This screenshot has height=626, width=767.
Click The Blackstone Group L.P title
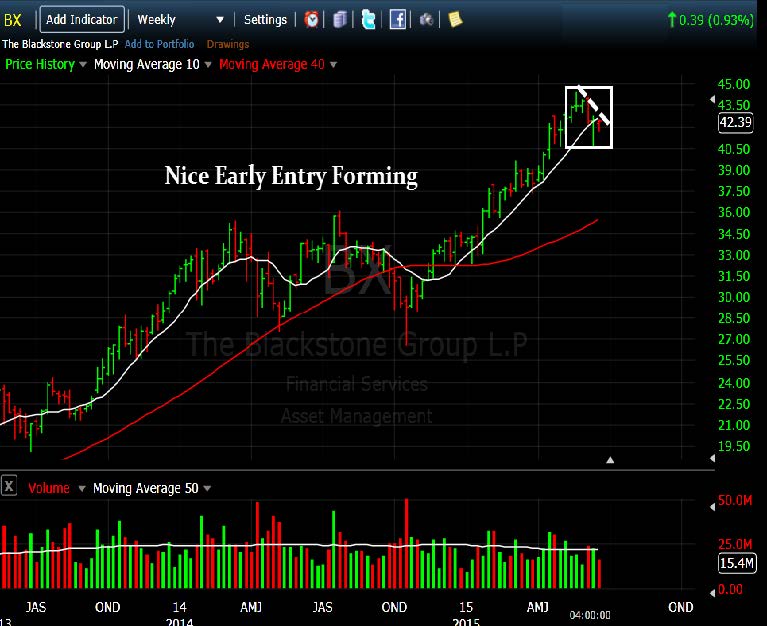tap(60, 44)
